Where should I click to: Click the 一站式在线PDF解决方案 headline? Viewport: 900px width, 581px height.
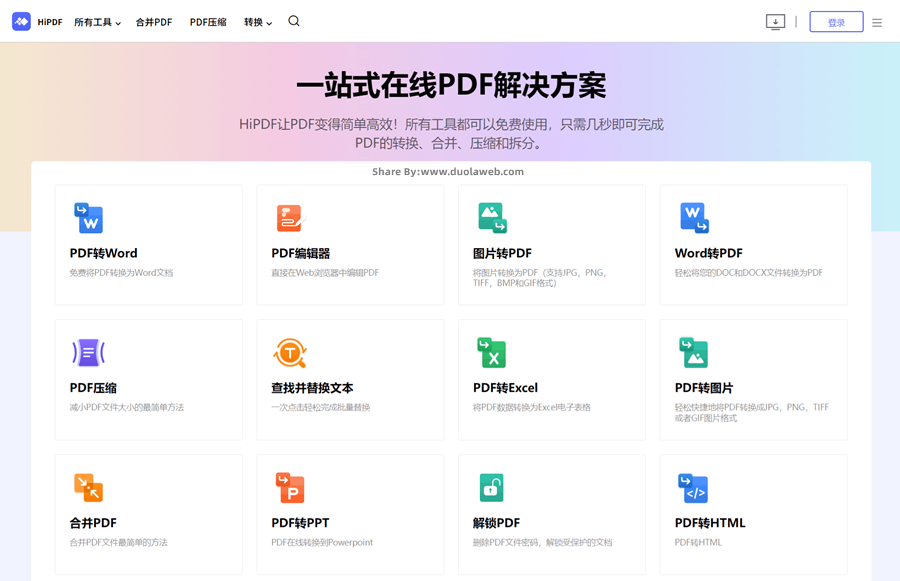click(x=451, y=86)
